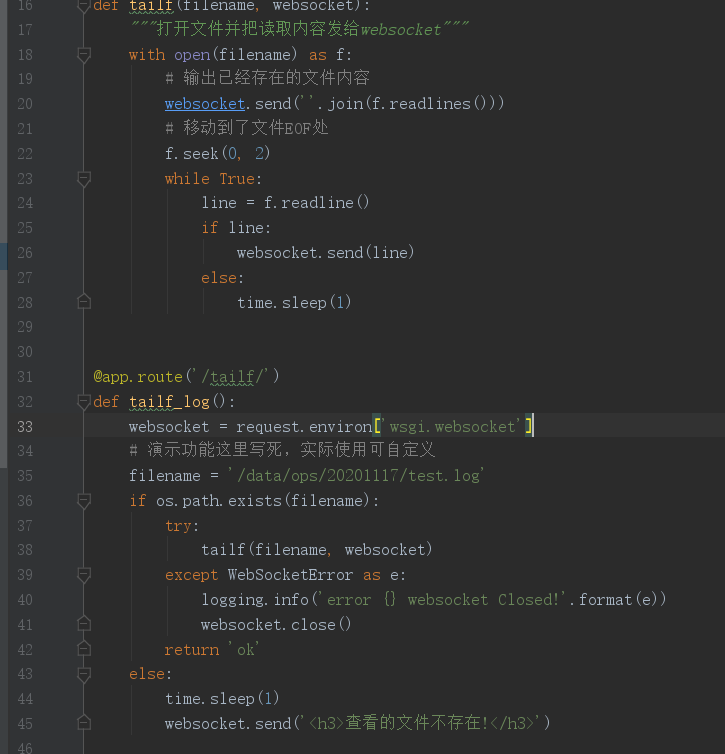Click the '<h3>查看的文件不存在!</h3>' string

(422, 723)
